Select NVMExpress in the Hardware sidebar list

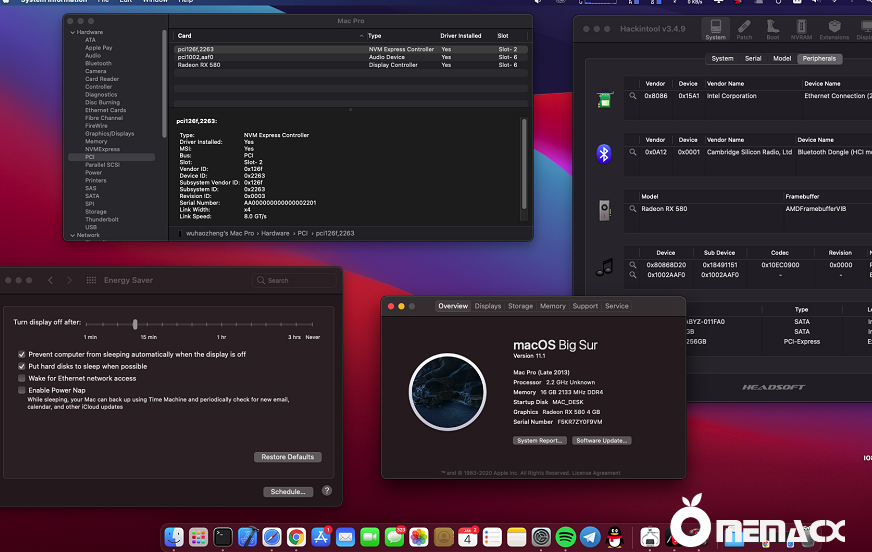pos(100,149)
